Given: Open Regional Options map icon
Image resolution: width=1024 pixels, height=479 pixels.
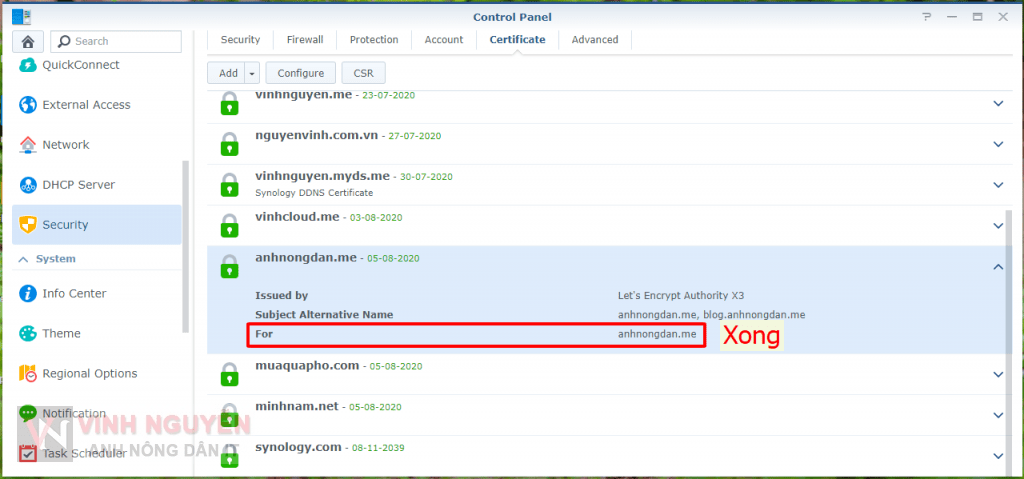Looking at the screenshot, I should click(x=28, y=374).
